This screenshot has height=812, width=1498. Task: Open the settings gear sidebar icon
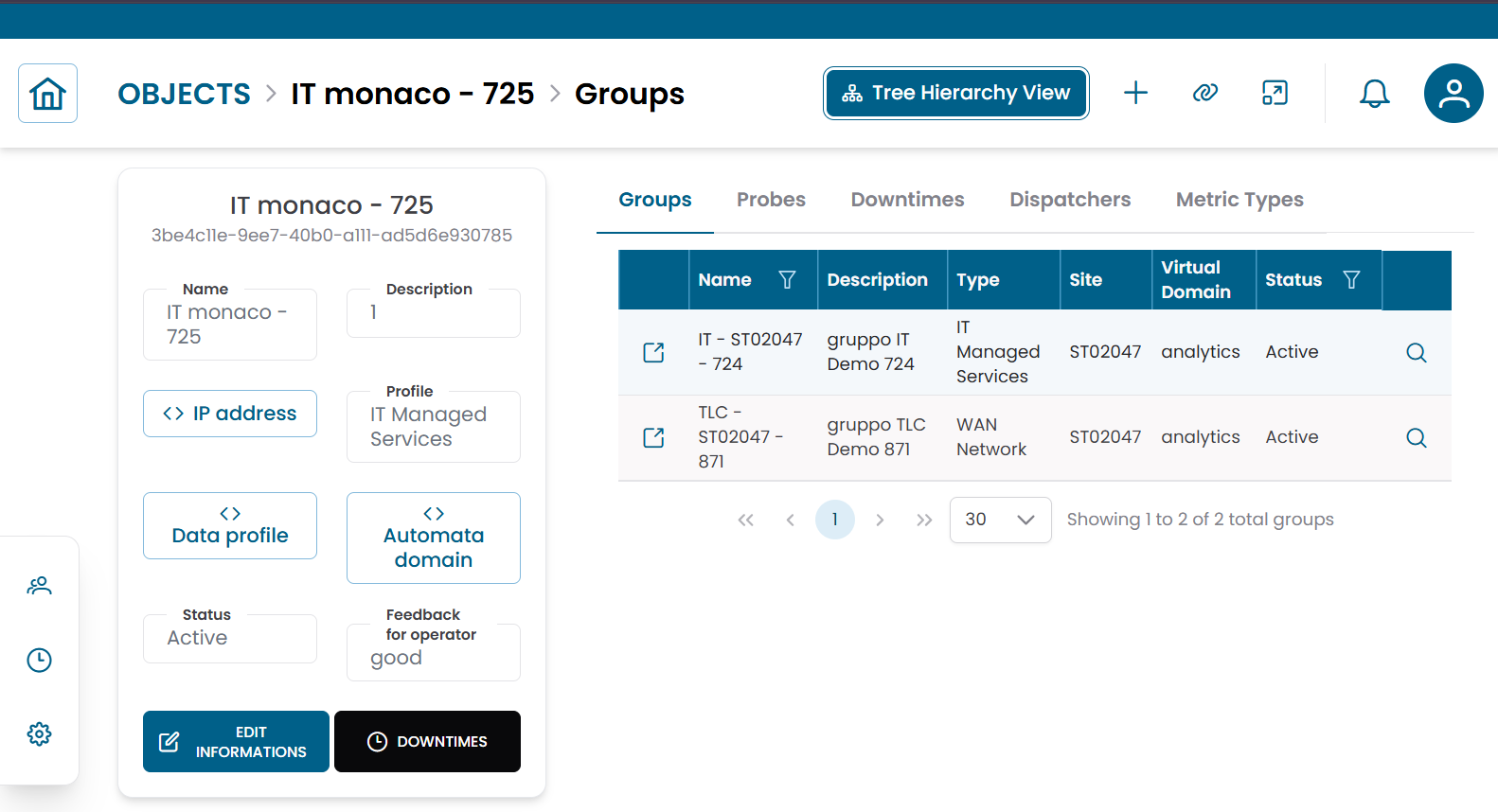39,733
